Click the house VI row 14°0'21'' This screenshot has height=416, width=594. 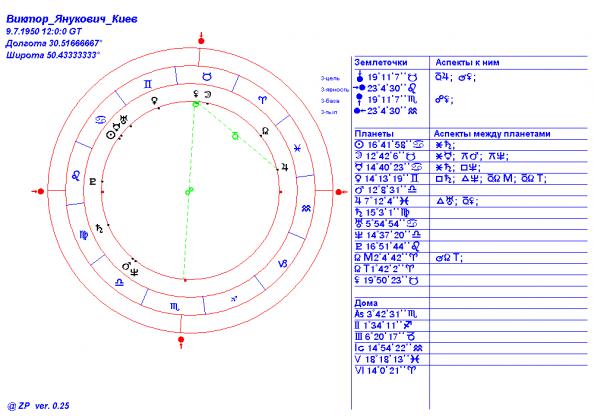386,371
